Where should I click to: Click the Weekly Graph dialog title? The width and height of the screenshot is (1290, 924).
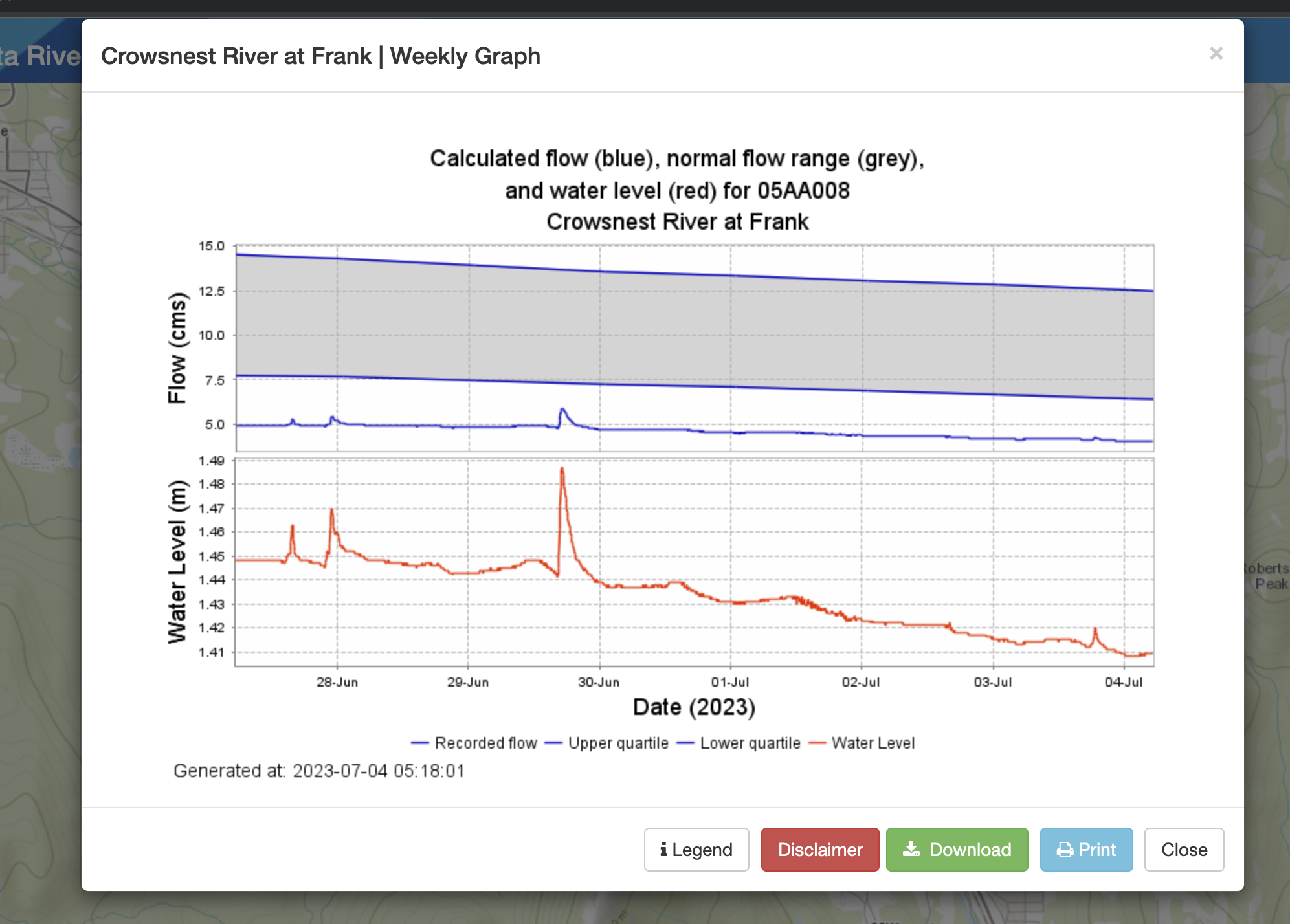[x=320, y=56]
